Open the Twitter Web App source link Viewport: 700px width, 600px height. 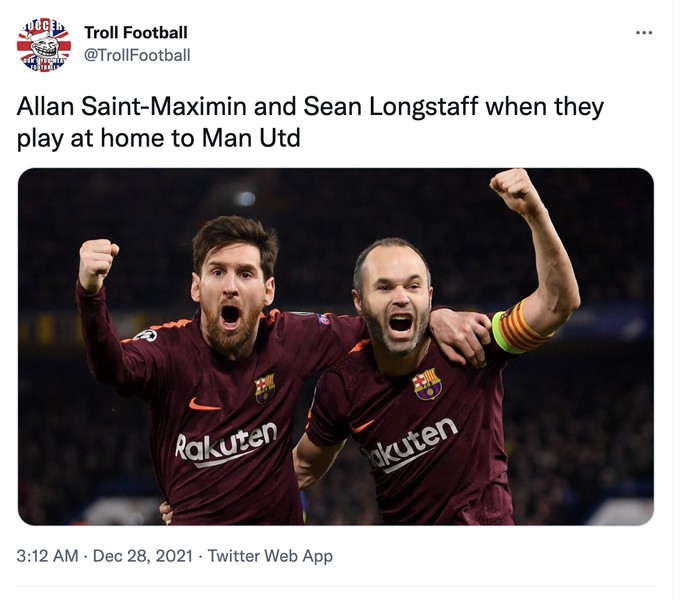click(x=271, y=556)
